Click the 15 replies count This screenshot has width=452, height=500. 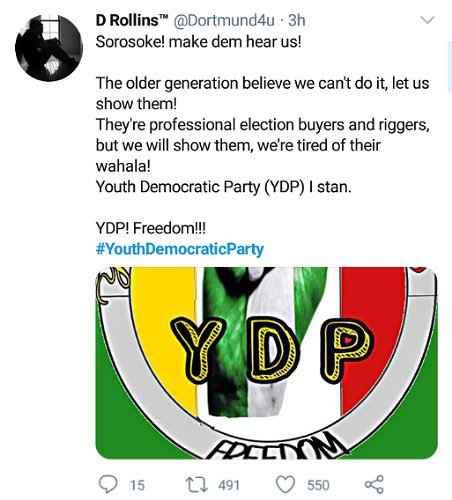tap(137, 485)
